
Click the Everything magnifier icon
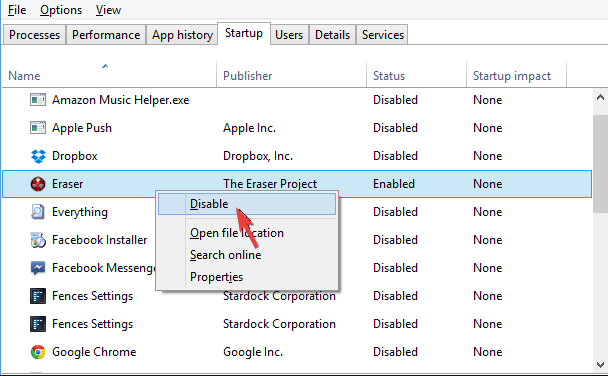pos(38,212)
